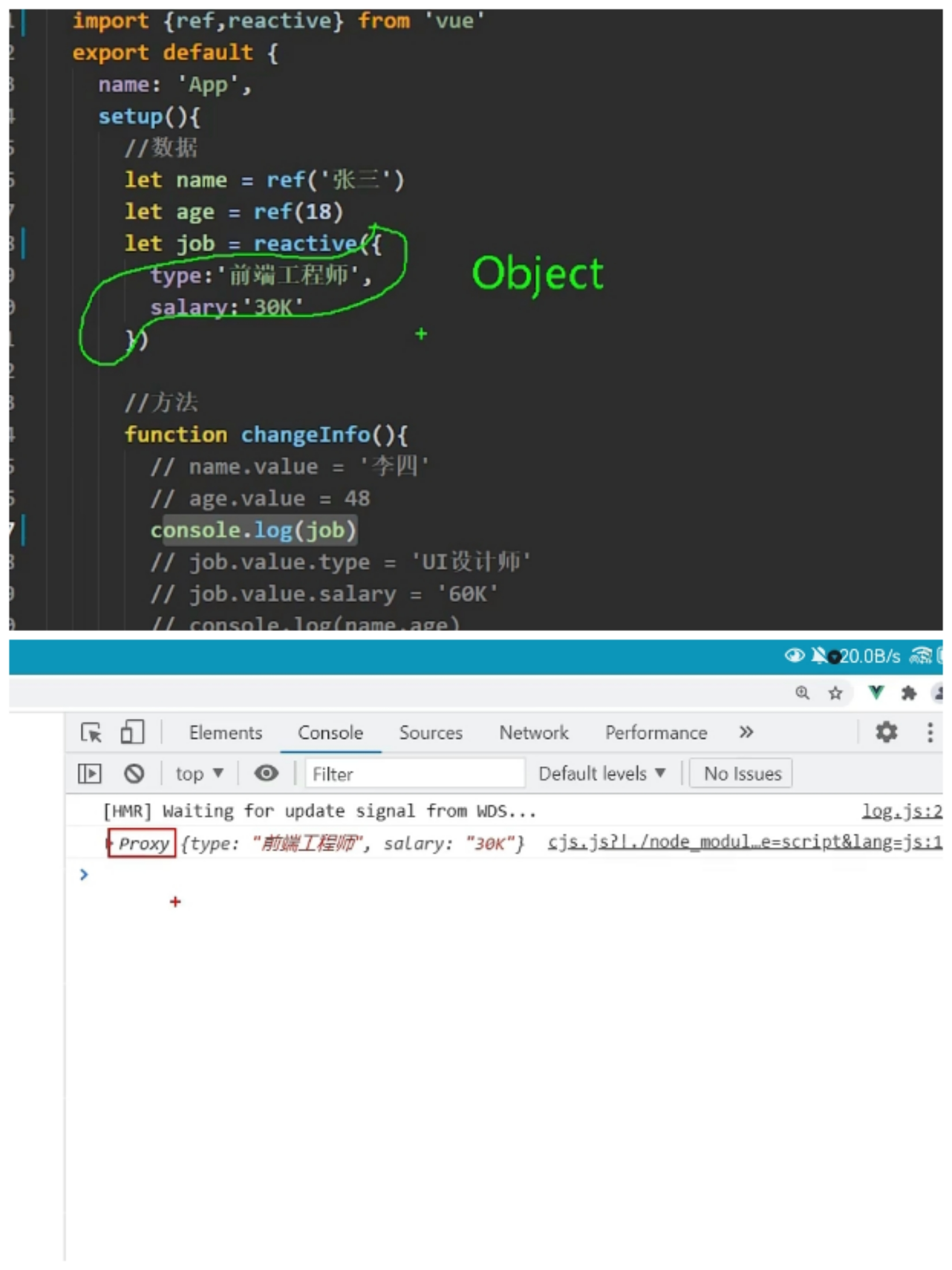The height and width of the screenshot is (1270, 952).
Task: Click the Vue devtools extension icon
Action: pyautogui.click(x=876, y=692)
